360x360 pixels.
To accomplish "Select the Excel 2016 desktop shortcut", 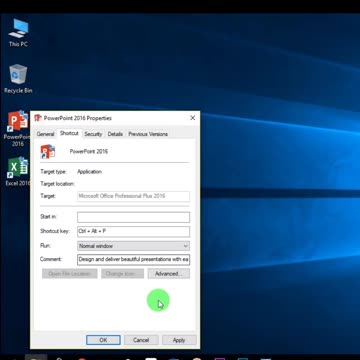I will (x=18, y=172).
